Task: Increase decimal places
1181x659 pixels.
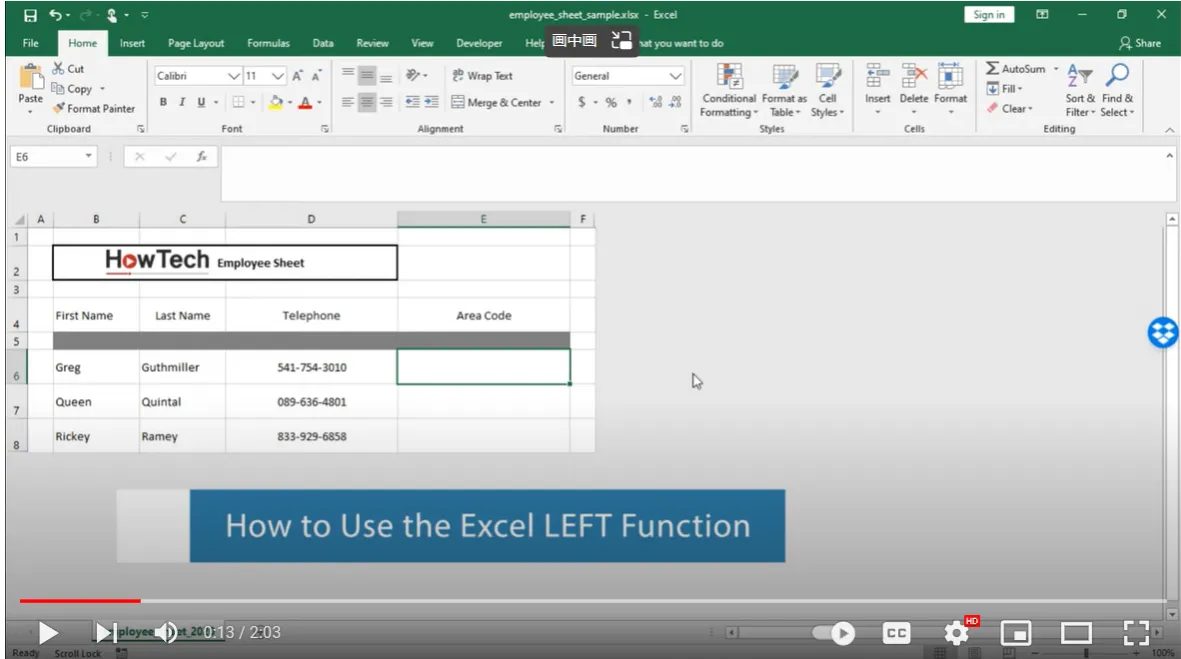Action: click(x=655, y=102)
